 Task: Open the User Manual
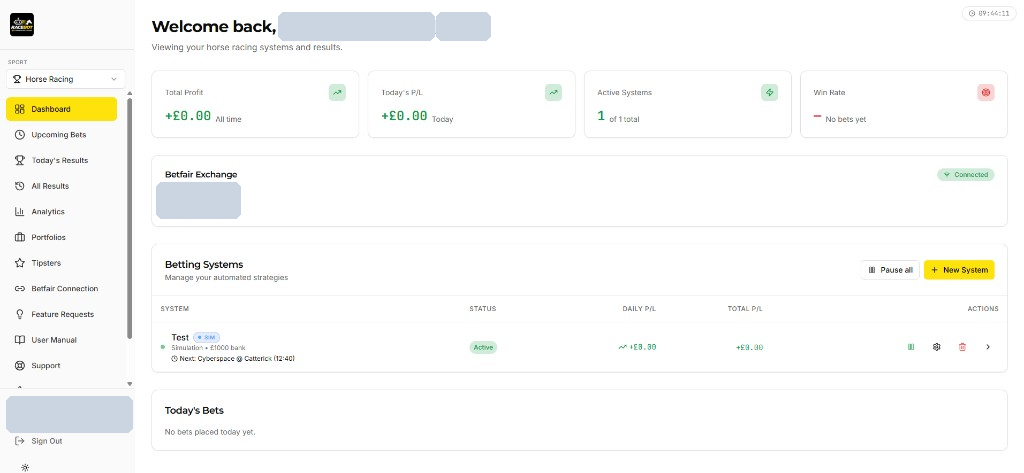point(61,340)
